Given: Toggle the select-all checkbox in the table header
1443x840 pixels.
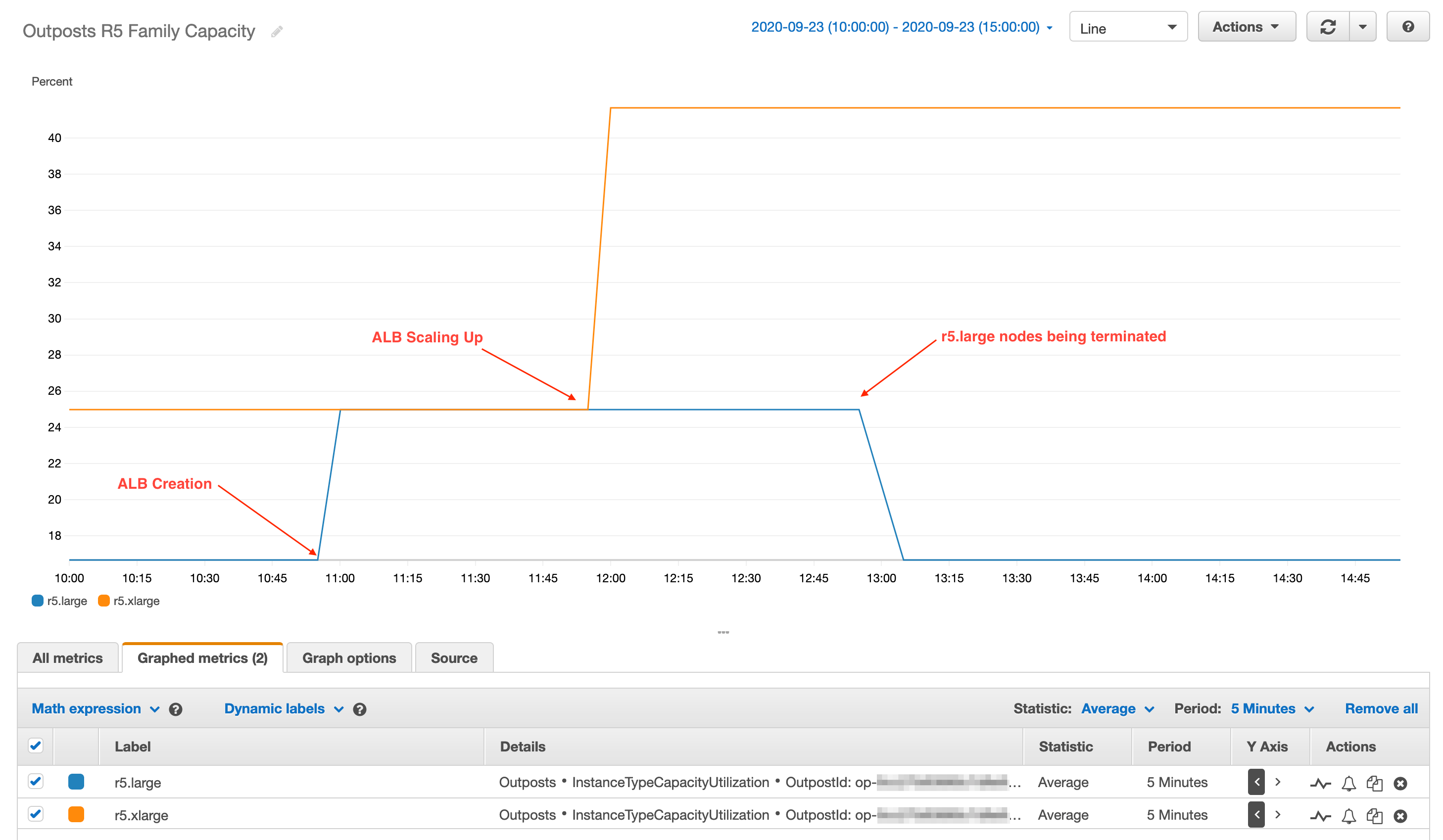Looking at the screenshot, I should coord(36,746).
